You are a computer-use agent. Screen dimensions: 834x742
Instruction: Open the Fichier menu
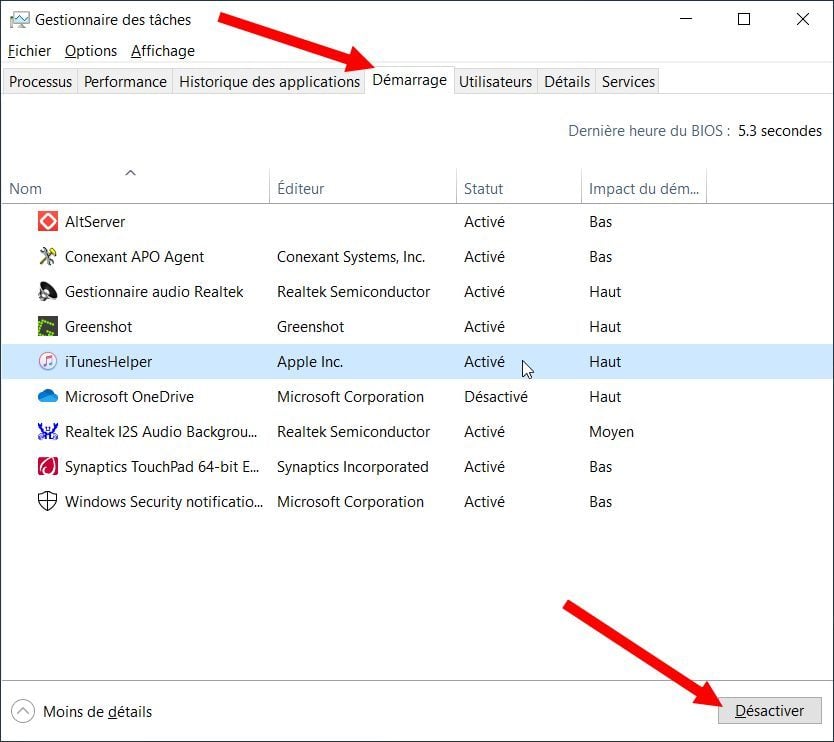click(29, 51)
